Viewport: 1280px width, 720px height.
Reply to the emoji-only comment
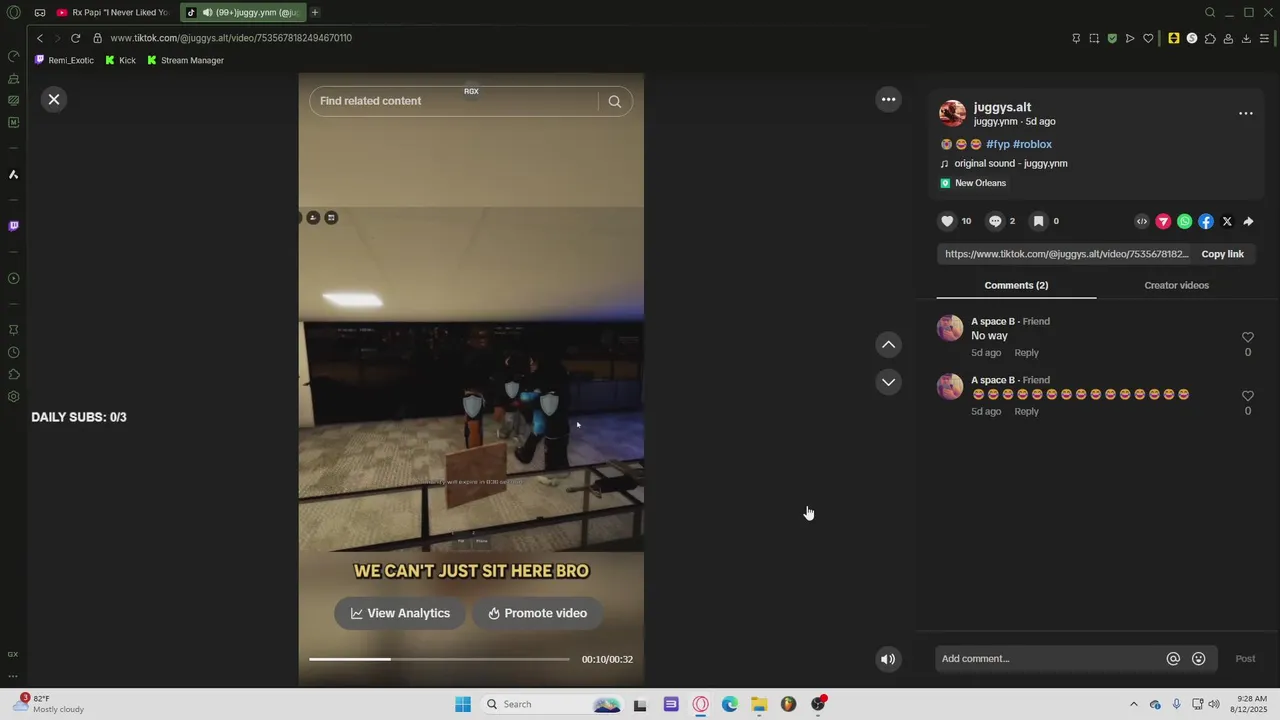click(1026, 411)
